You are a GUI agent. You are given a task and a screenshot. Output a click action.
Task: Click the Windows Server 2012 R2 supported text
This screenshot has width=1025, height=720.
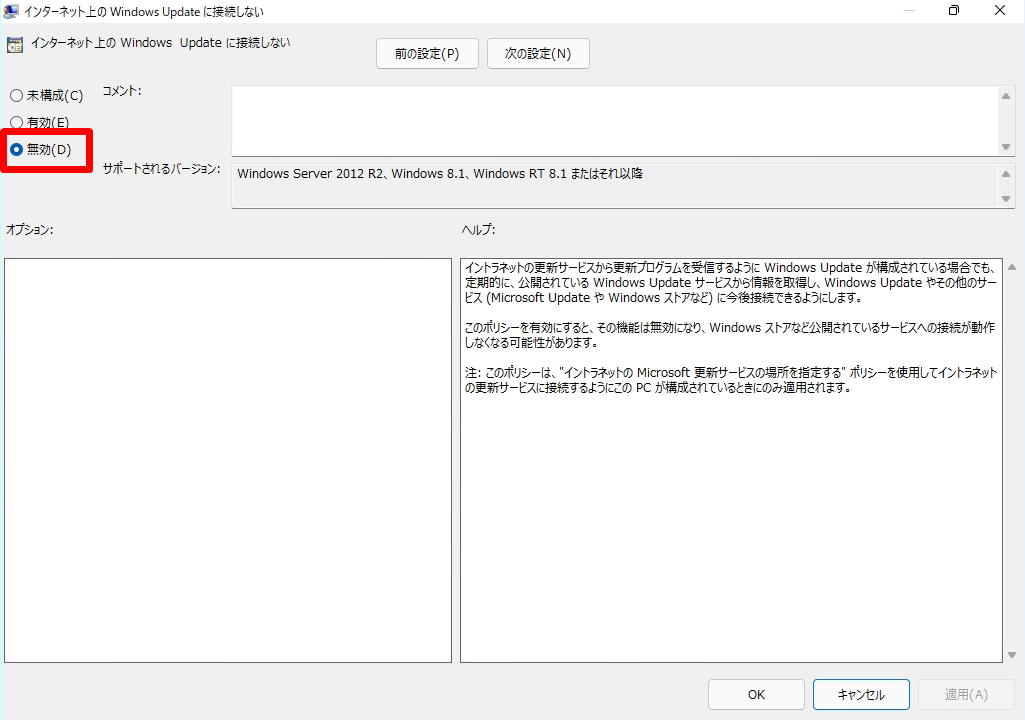tap(440, 173)
